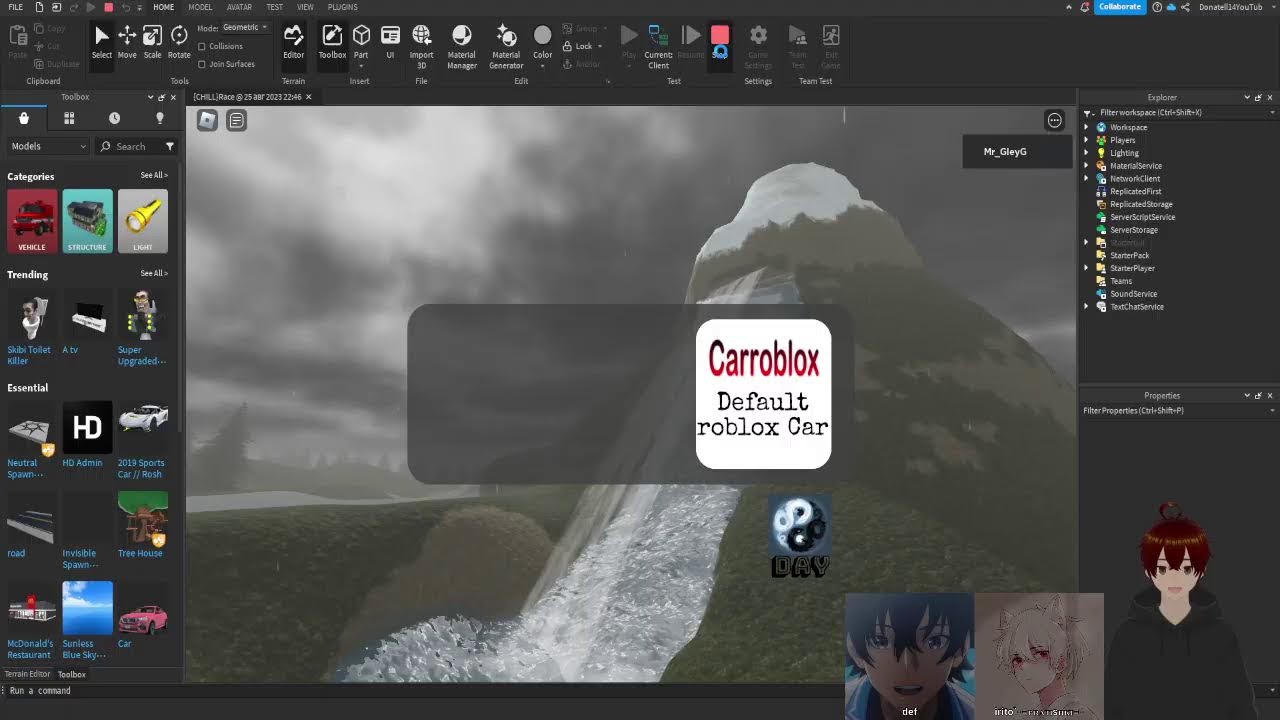Screen dimensions: 1280x720
Task: Activate the Select tool
Action: (101, 42)
